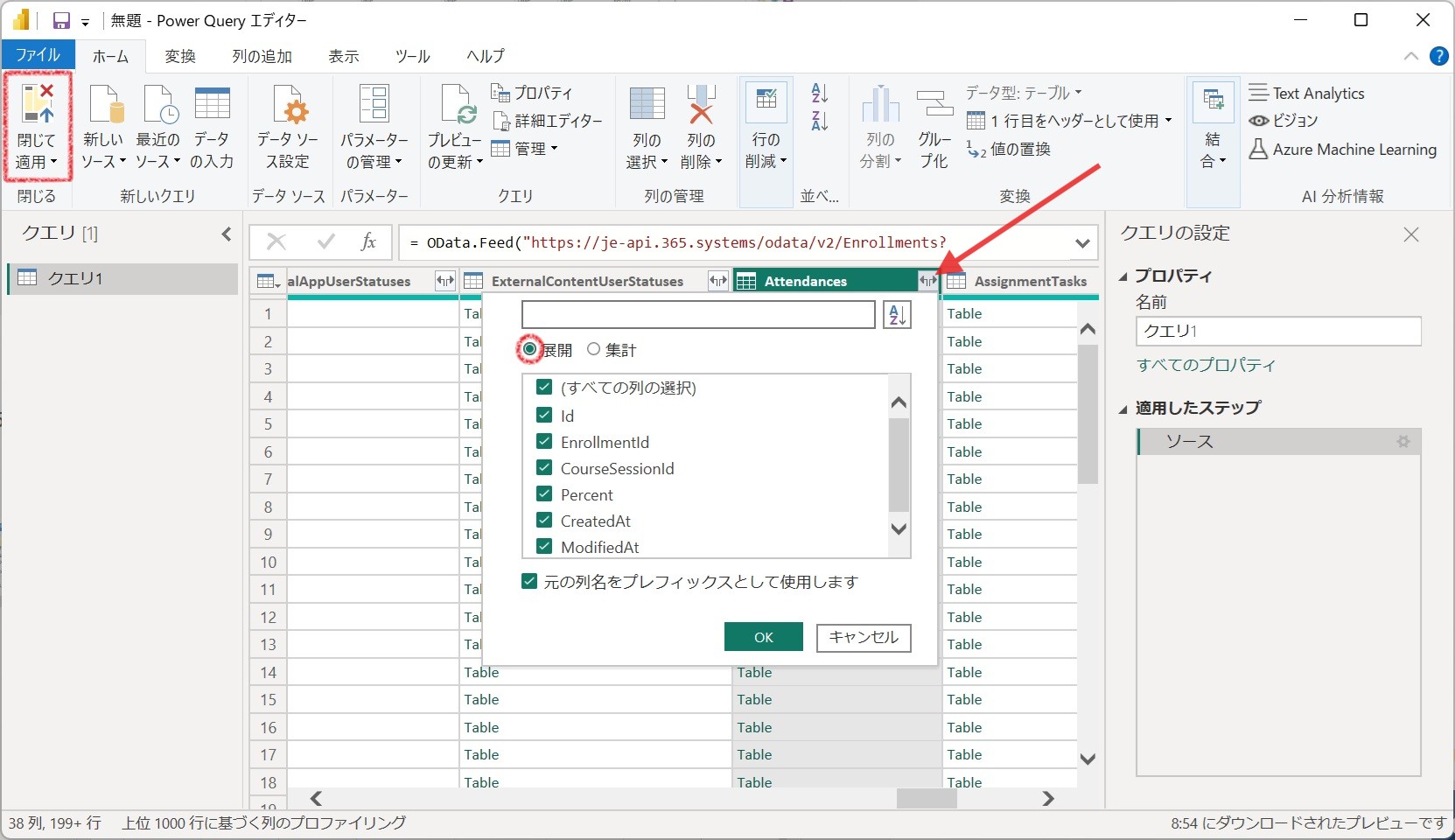Image resolution: width=1455 pixels, height=840 pixels.
Task: Open the File (ファイル) tab
Action: (38, 55)
